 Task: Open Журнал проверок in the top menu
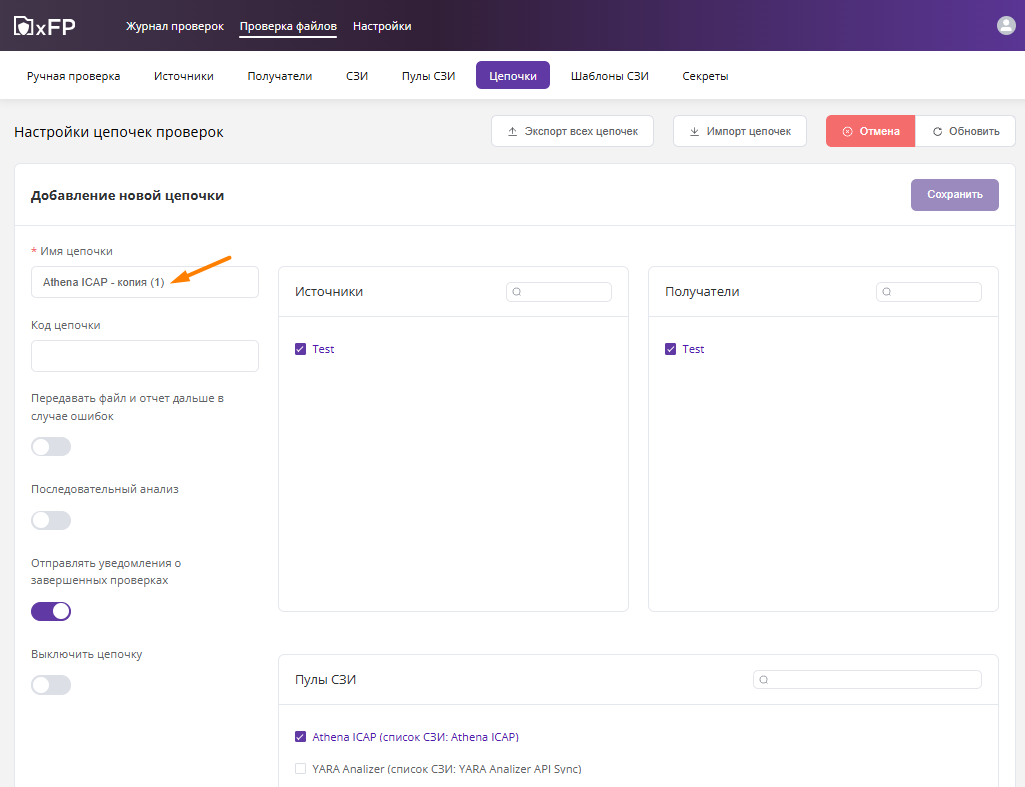[175, 26]
